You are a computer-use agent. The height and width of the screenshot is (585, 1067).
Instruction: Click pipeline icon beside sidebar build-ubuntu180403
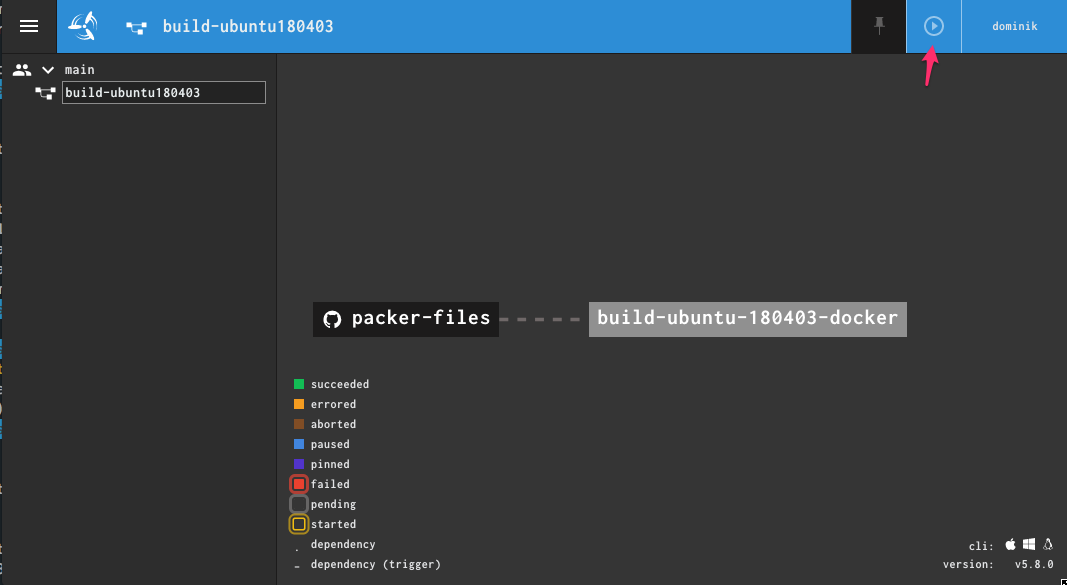pyautogui.click(x=45, y=93)
